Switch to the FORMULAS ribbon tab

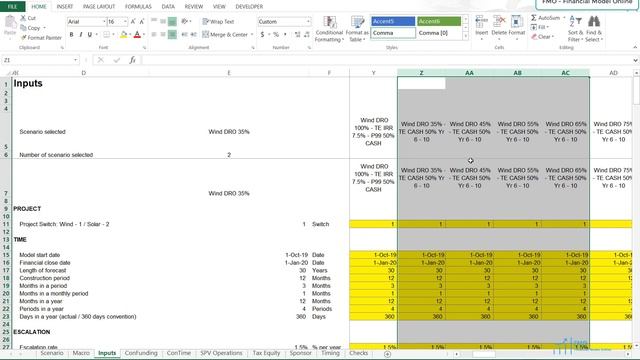pyautogui.click(x=138, y=7)
